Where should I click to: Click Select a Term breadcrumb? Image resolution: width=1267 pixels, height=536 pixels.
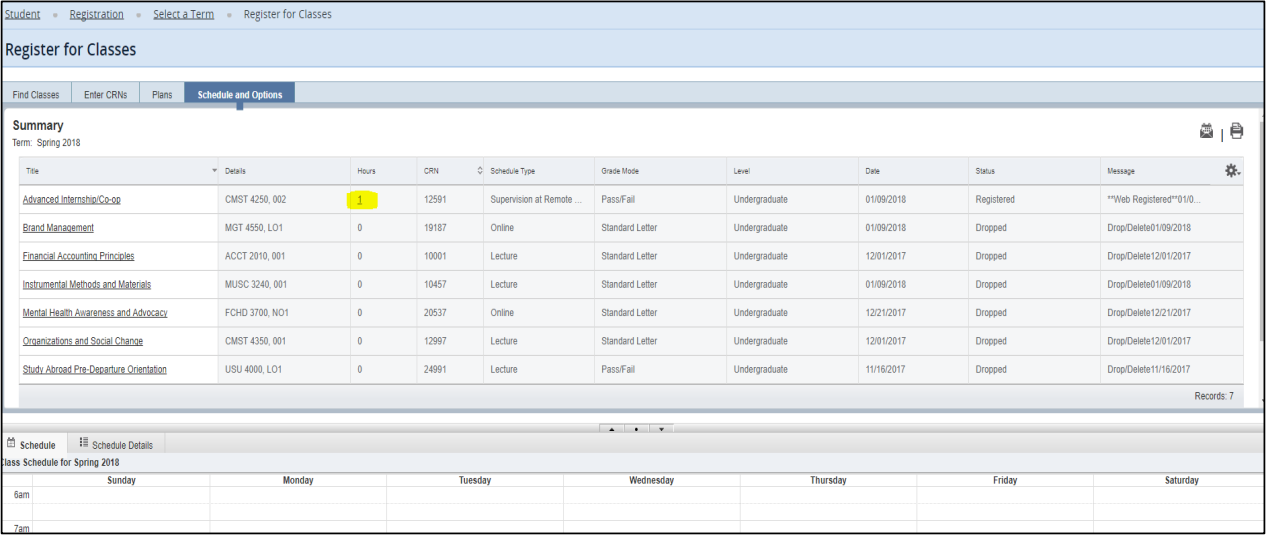(x=183, y=15)
